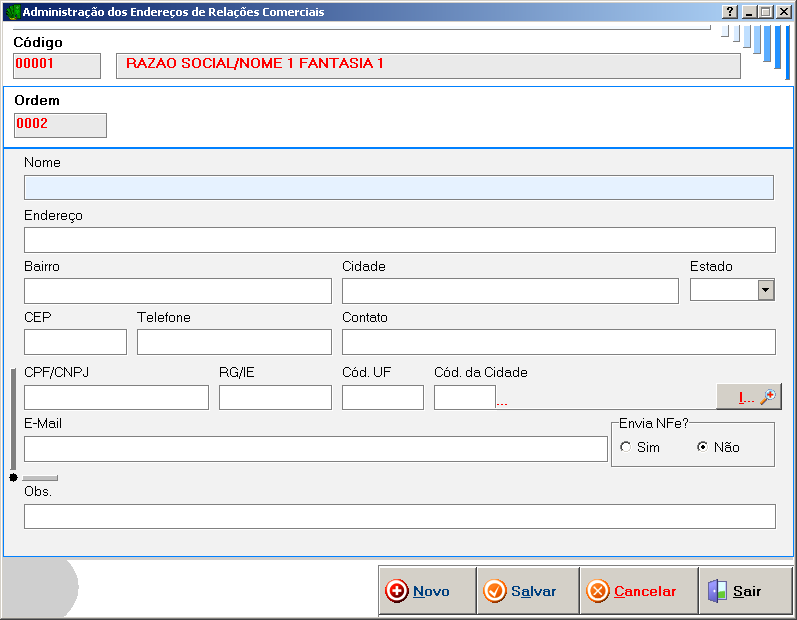Viewport: 797px width, 620px height.
Task: Click the door icon on Sair
Action: 717,591
